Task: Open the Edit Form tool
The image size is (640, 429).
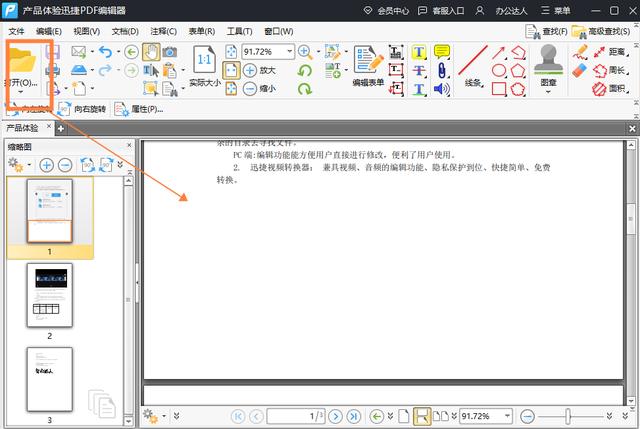Action: 368,67
